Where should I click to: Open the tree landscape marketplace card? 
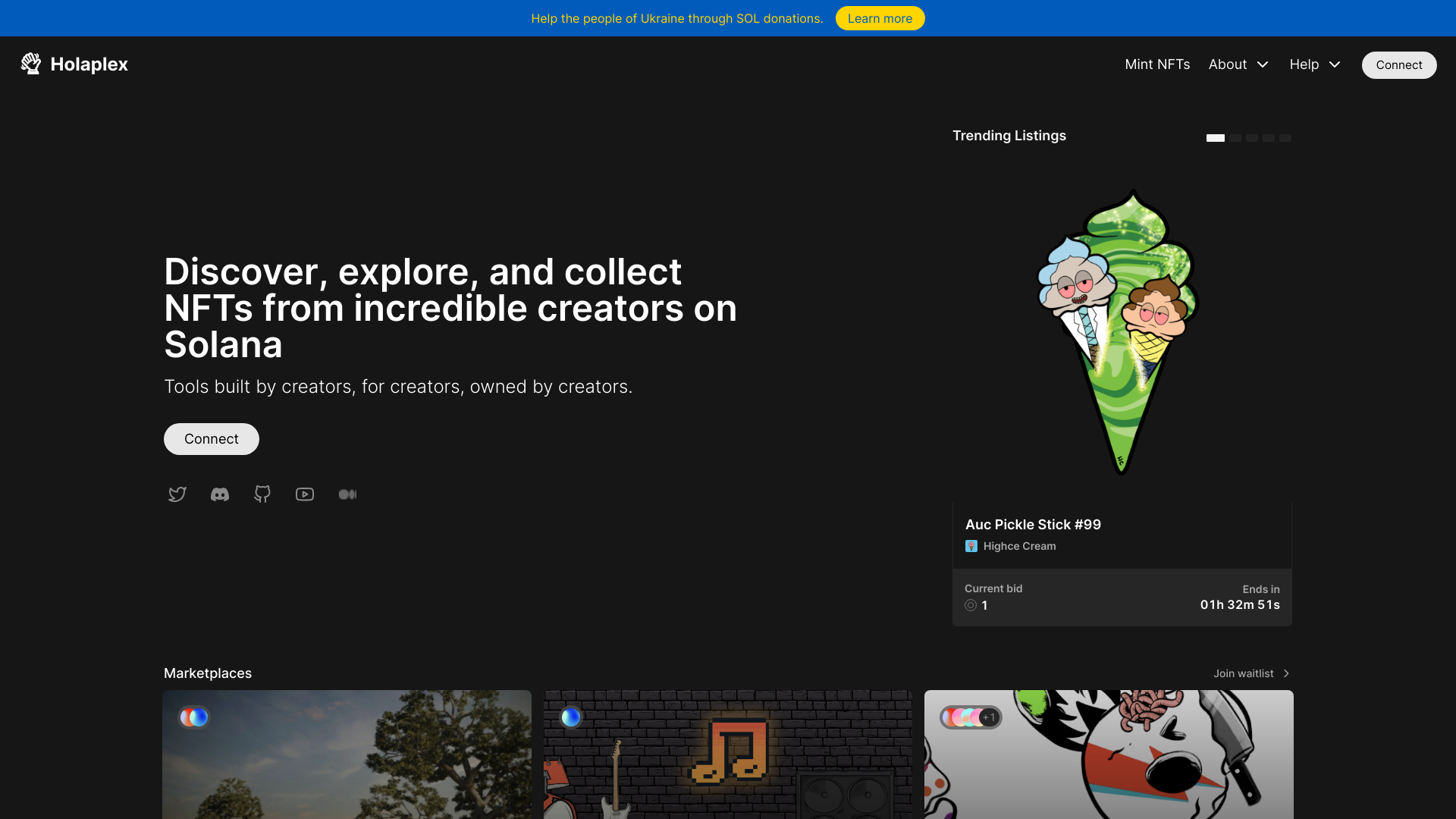(x=347, y=755)
